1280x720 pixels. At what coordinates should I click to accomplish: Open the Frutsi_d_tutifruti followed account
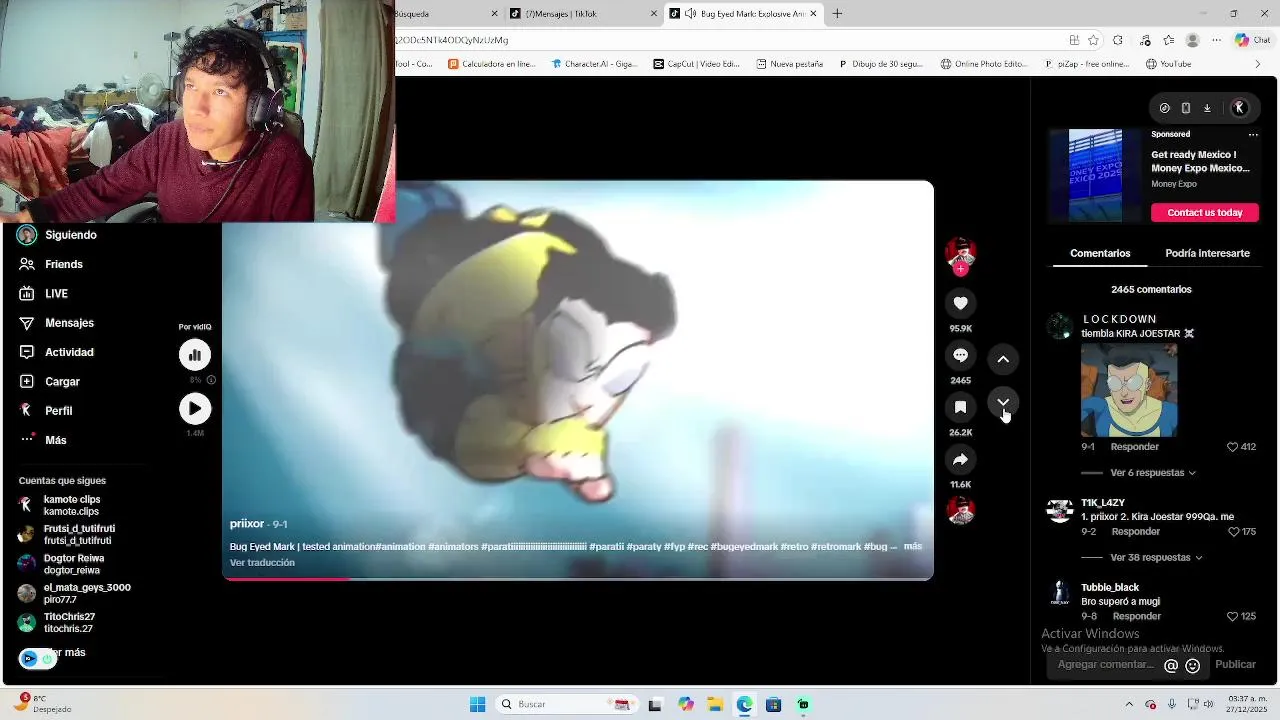[x=67, y=534]
